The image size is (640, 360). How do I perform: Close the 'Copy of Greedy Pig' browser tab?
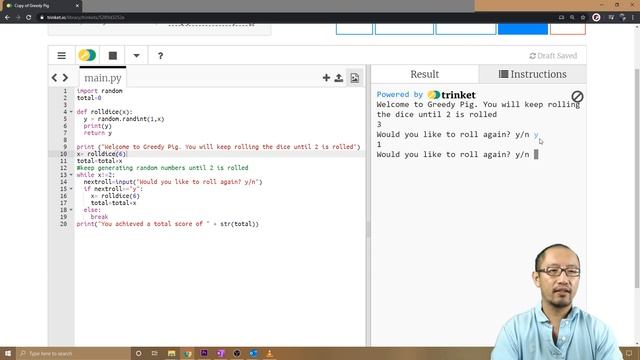tap(77, 6)
